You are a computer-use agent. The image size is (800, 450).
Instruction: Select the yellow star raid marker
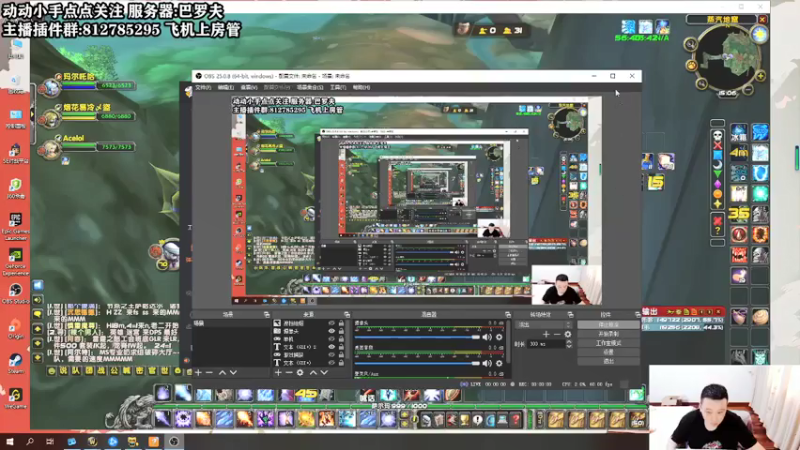coord(717,204)
